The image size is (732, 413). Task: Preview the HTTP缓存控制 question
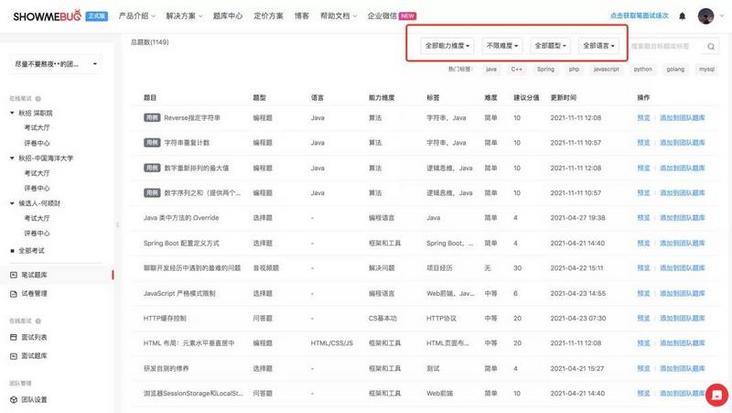[x=643, y=318]
